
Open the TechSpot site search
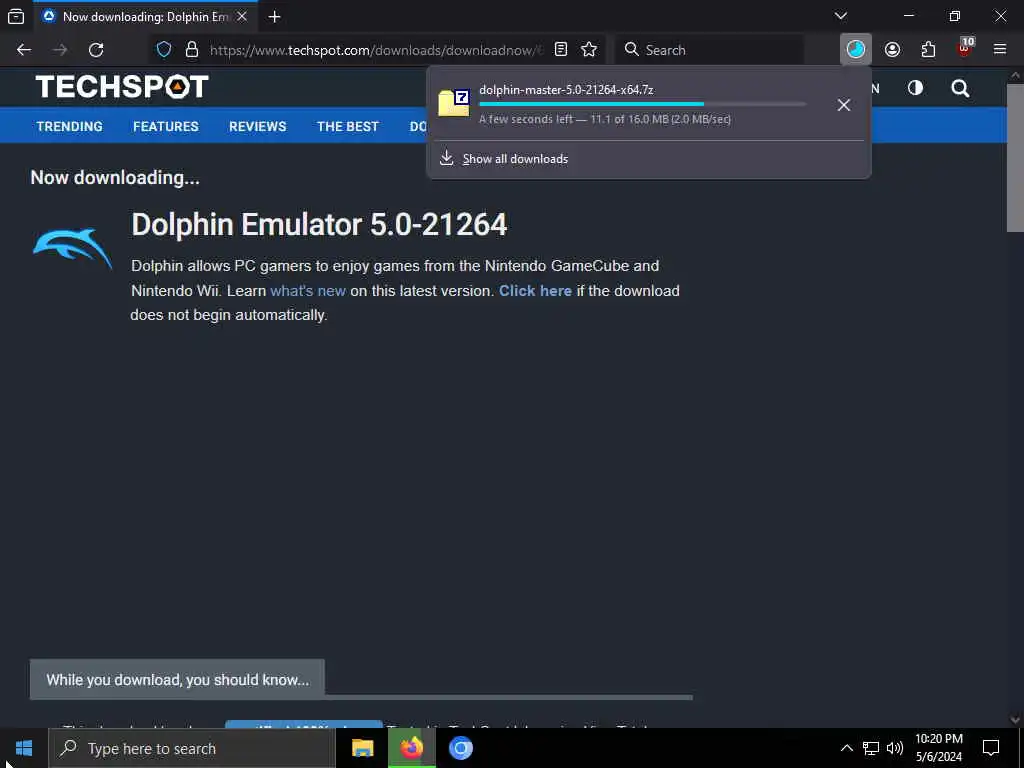(960, 88)
